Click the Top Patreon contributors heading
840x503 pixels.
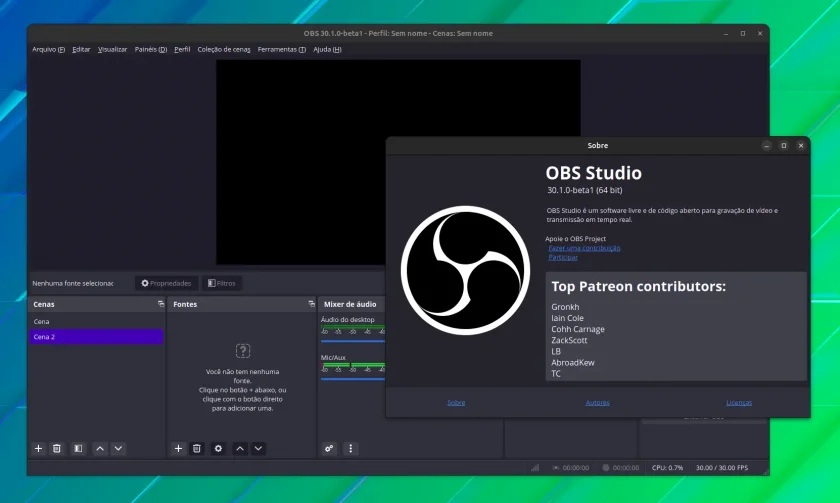[x=639, y=287]
